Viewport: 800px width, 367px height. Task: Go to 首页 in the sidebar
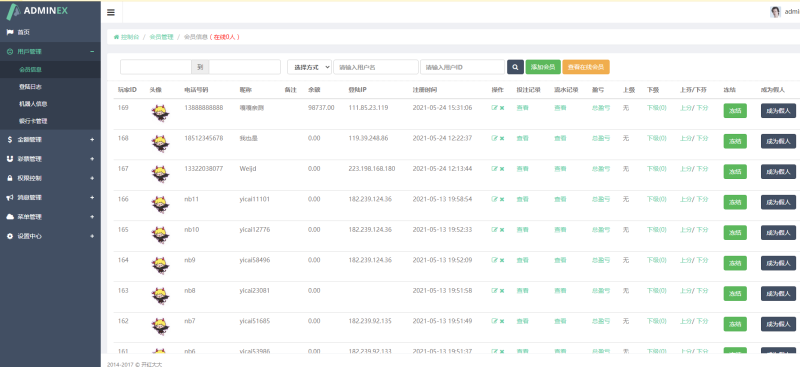50,32
